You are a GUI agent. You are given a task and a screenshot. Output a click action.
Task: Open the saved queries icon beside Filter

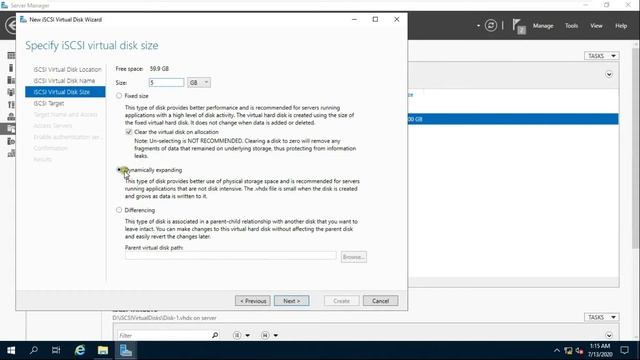265,335
